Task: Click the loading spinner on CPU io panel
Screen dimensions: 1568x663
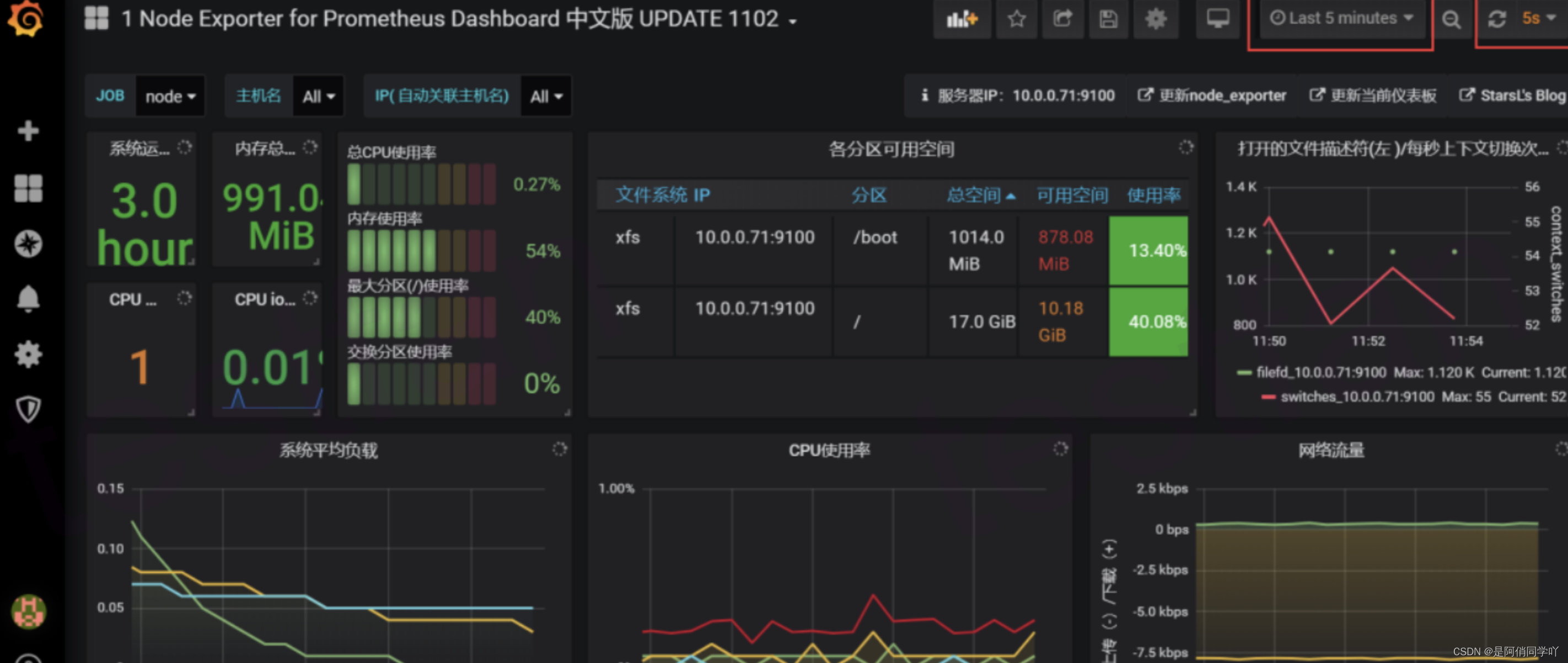Action: (x=310, y=298)
